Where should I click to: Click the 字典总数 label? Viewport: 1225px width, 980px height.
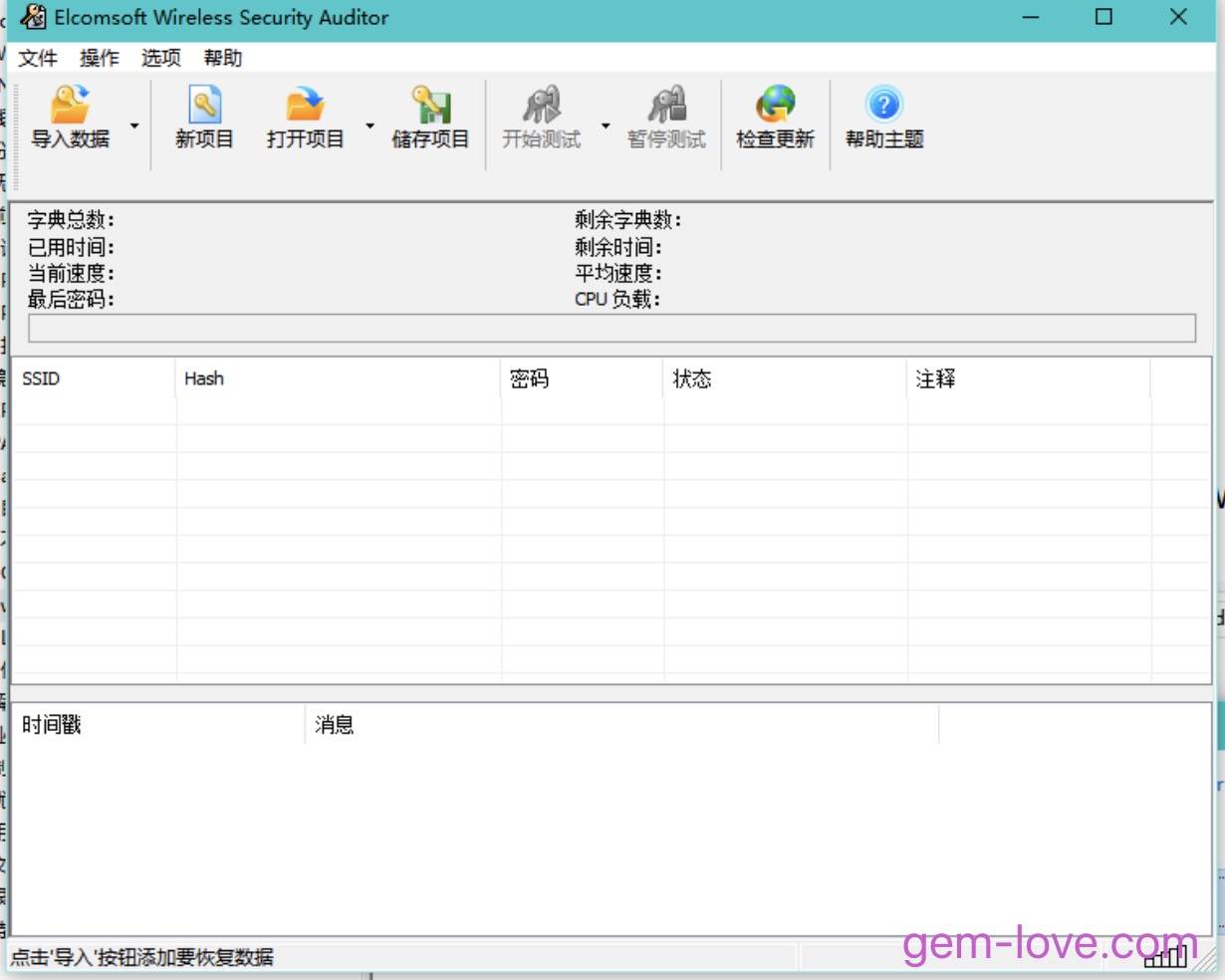tap(71, 220)
